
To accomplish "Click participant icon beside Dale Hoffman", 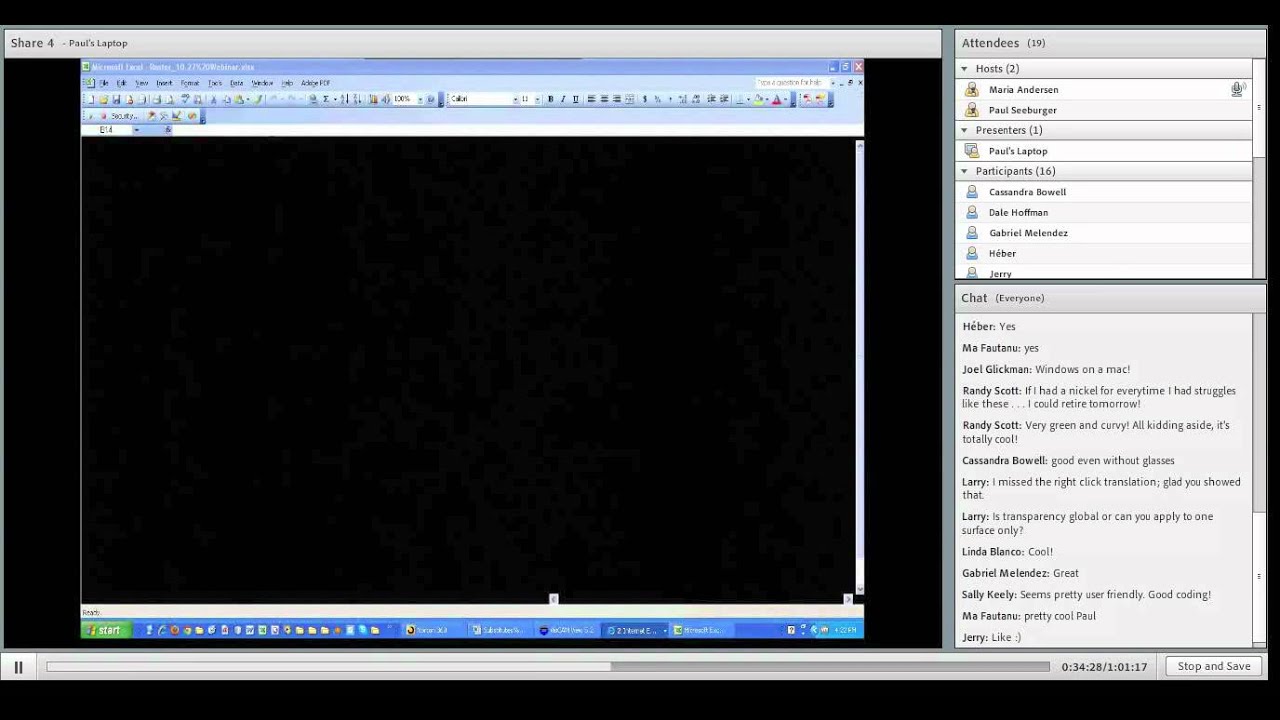I will coord(971,212).
